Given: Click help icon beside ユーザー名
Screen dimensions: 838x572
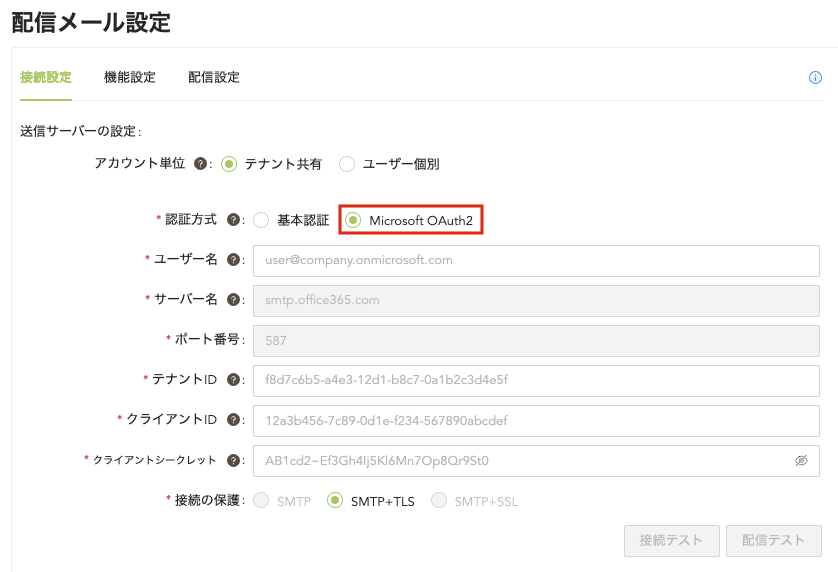Looking at the screenshot, I should pyautogui.click(x=233, y=260).
